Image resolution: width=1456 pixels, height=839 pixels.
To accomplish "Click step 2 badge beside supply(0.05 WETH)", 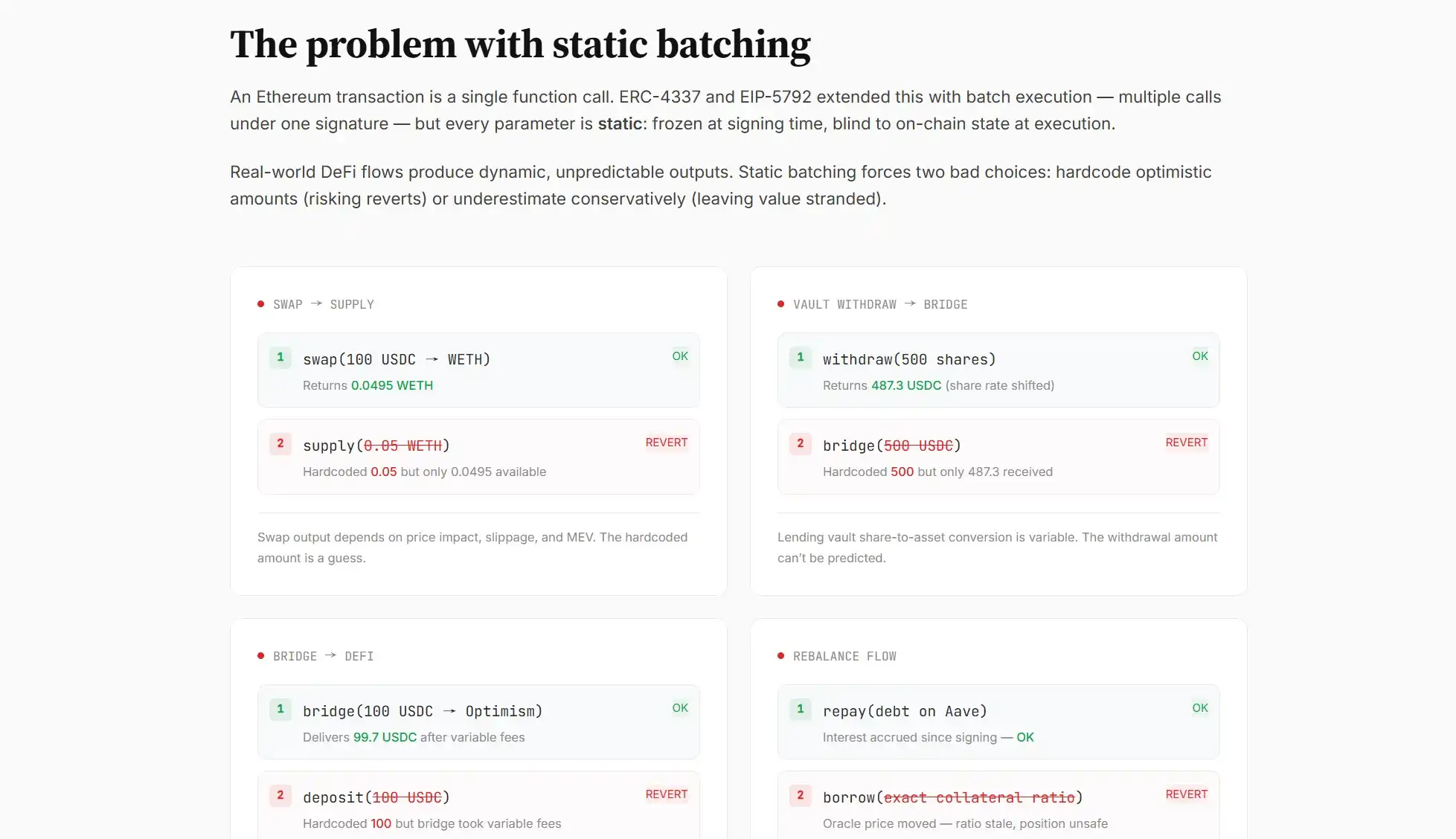I will [x=280, y=444].
